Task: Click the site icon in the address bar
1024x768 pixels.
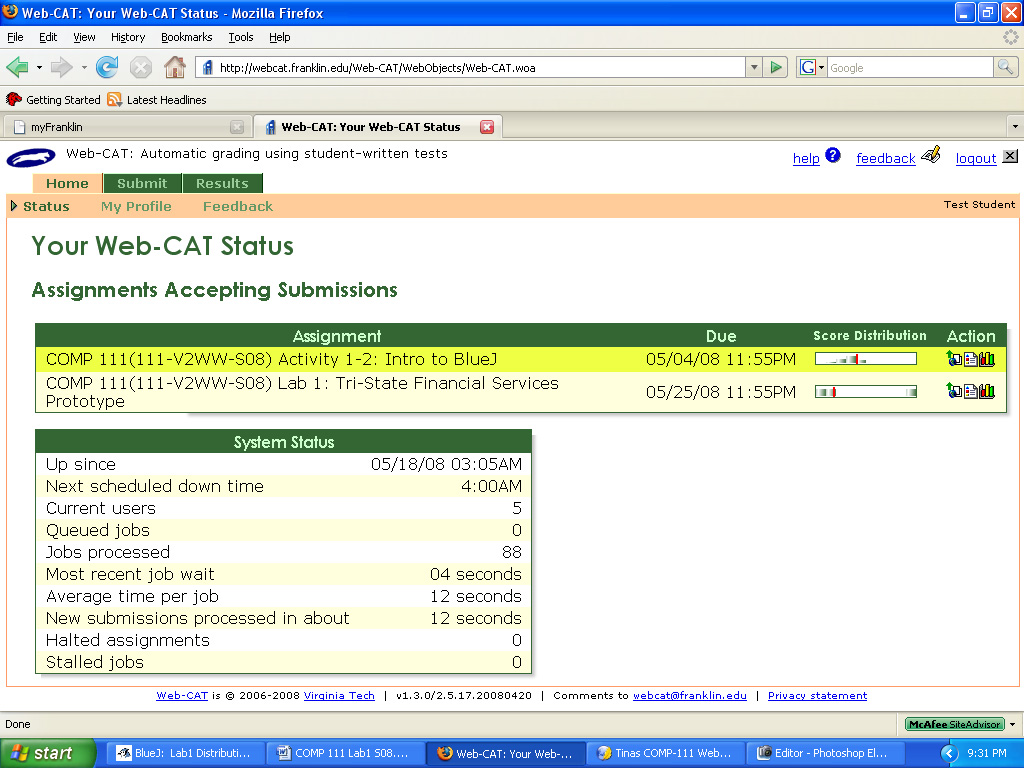Action: (208, 67)
